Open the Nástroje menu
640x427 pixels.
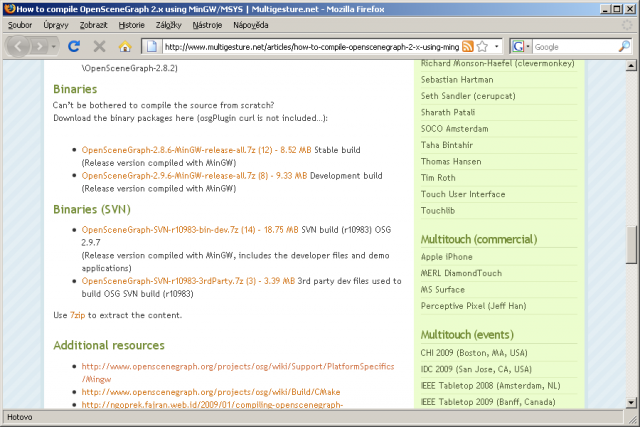click(207, 25)
